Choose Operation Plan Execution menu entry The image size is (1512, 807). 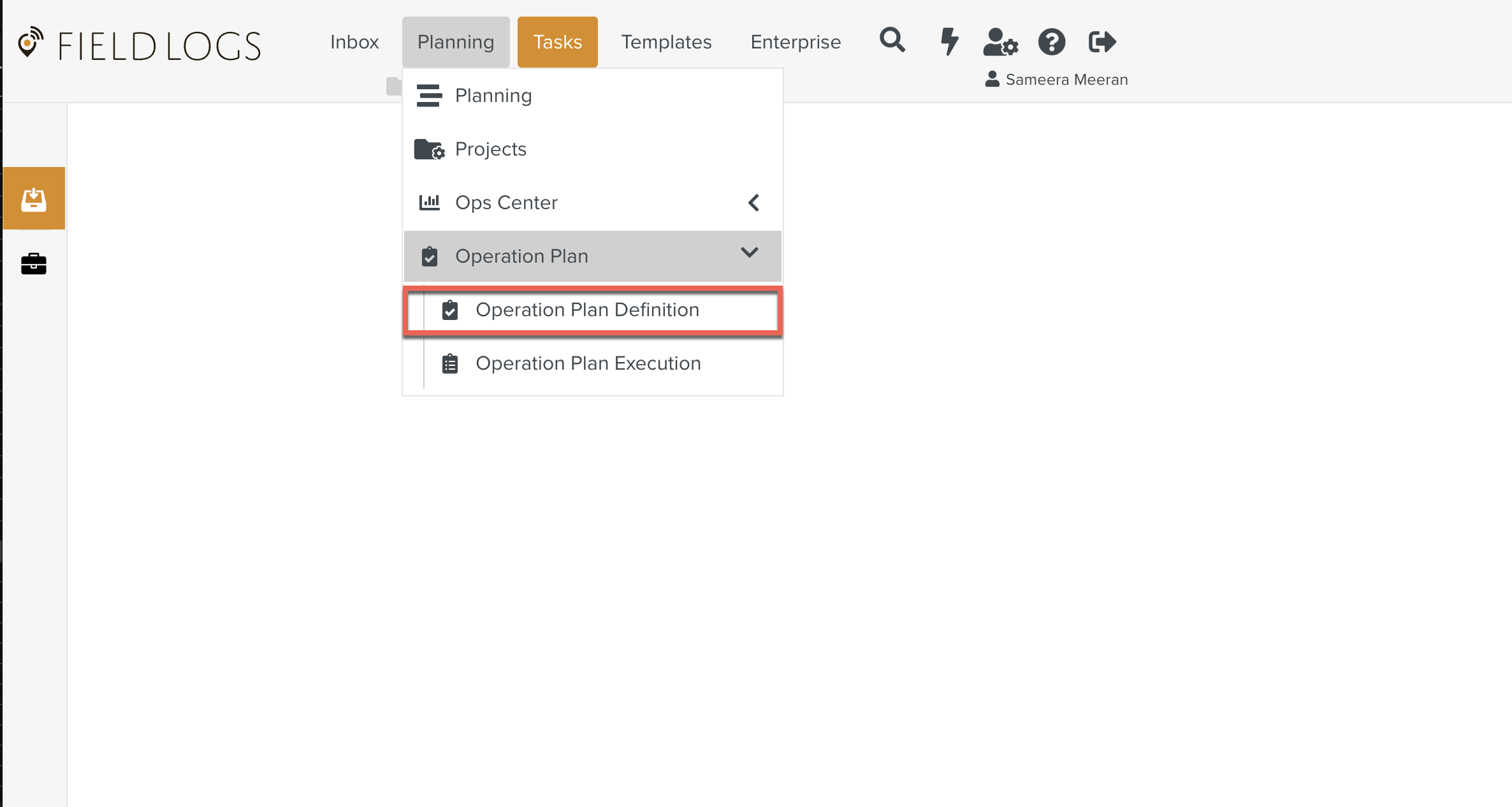coord(588,363)
